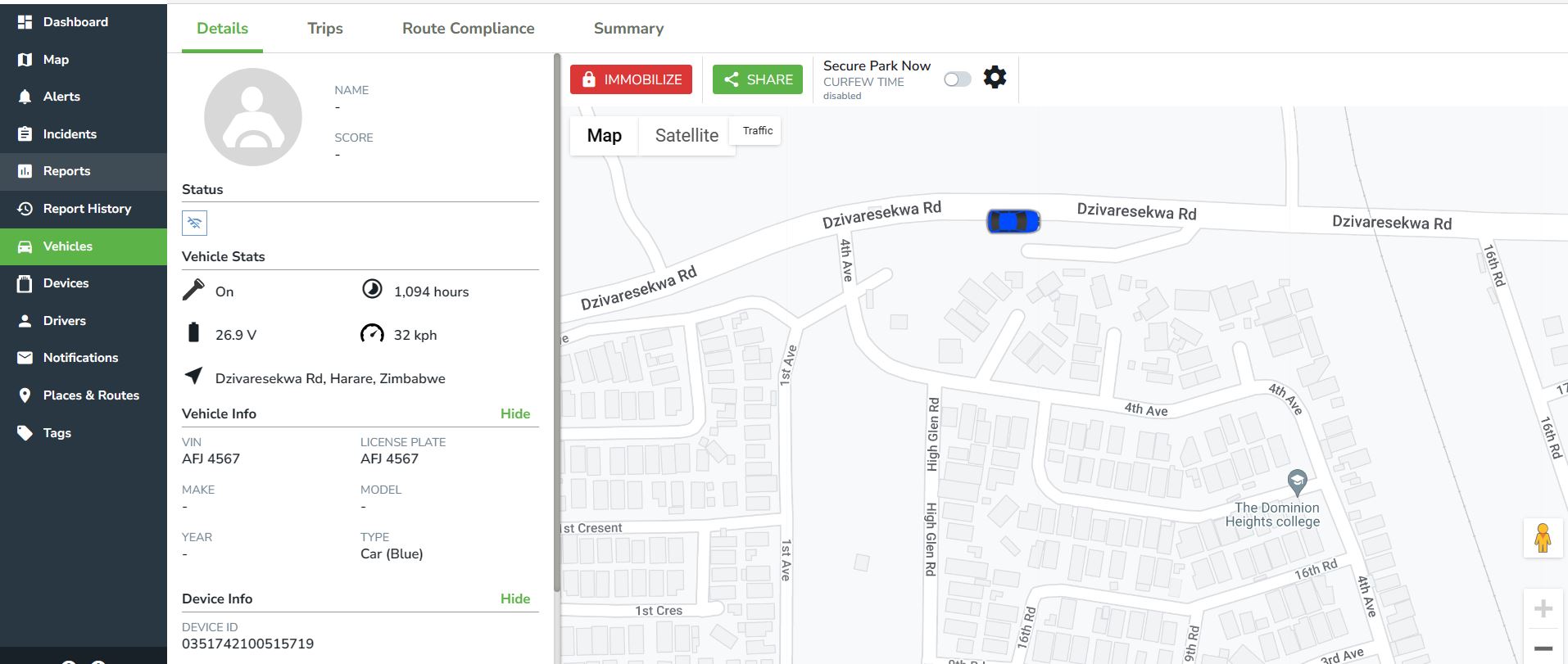Click the connection status wifi icon

(x=194, y=223)
